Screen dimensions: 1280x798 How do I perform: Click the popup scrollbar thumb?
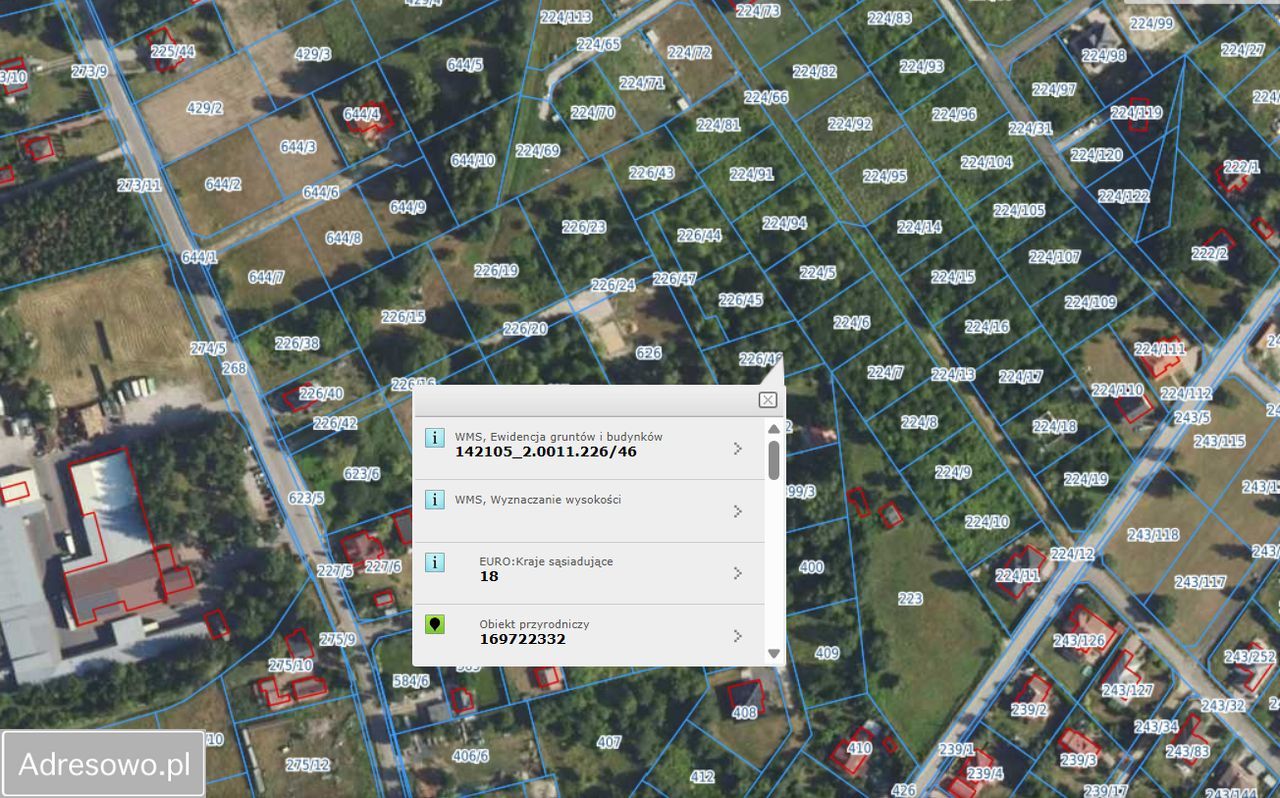click(x=774, y=459)
